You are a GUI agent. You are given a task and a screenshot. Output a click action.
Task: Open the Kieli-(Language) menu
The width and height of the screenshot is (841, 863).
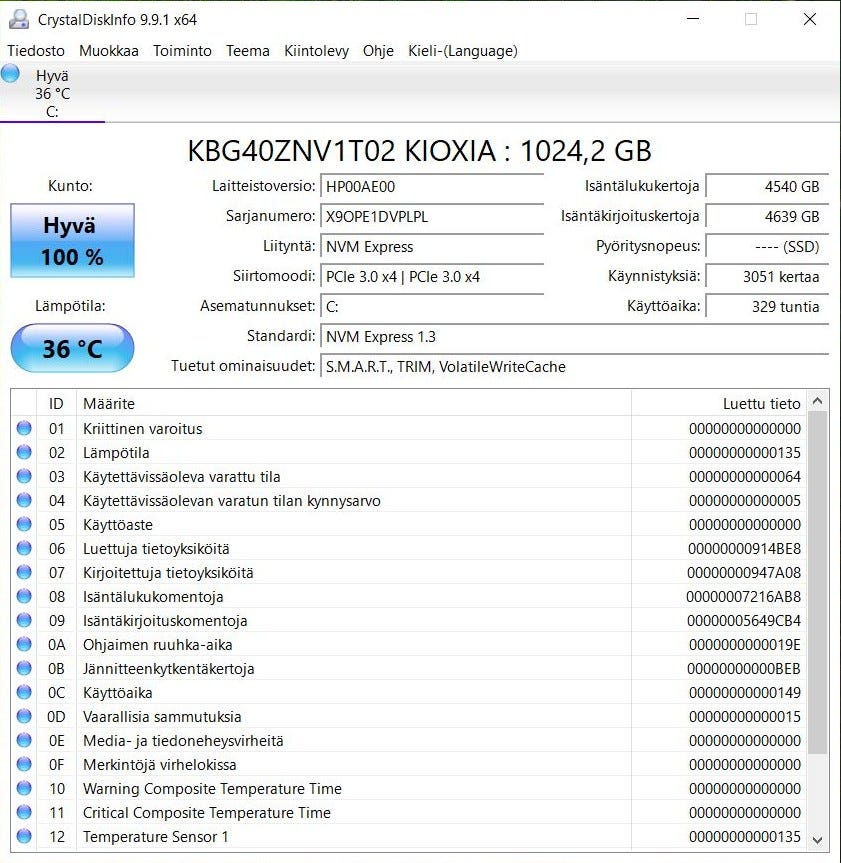[x=462, y=51]
